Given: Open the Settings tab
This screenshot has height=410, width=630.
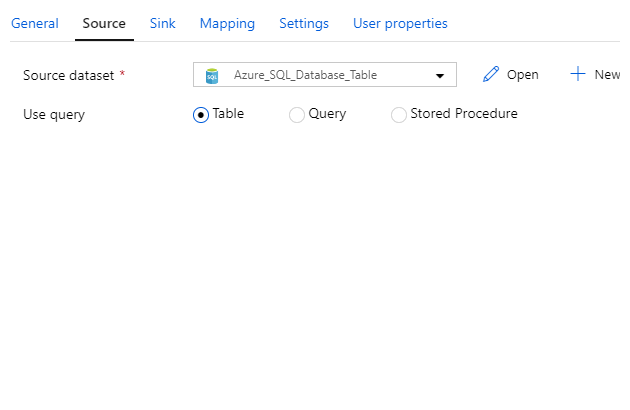Looking at the screenshot, I should 303,23.
